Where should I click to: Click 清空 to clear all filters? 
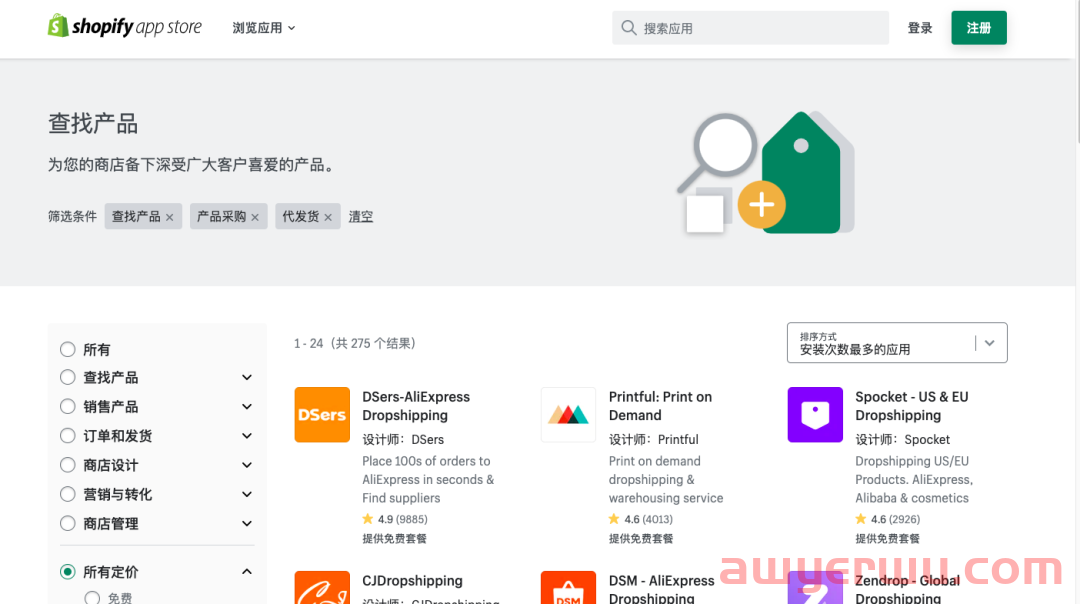point(361,217)
